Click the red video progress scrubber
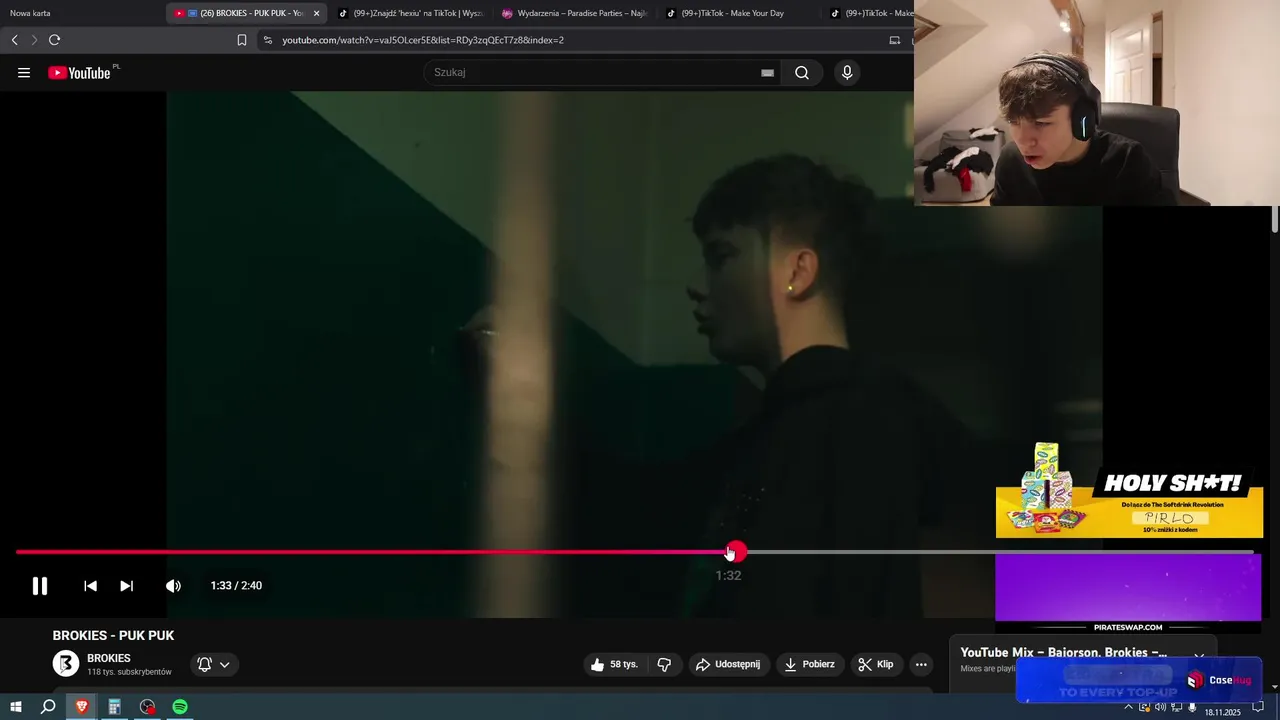 click(736, 552)
